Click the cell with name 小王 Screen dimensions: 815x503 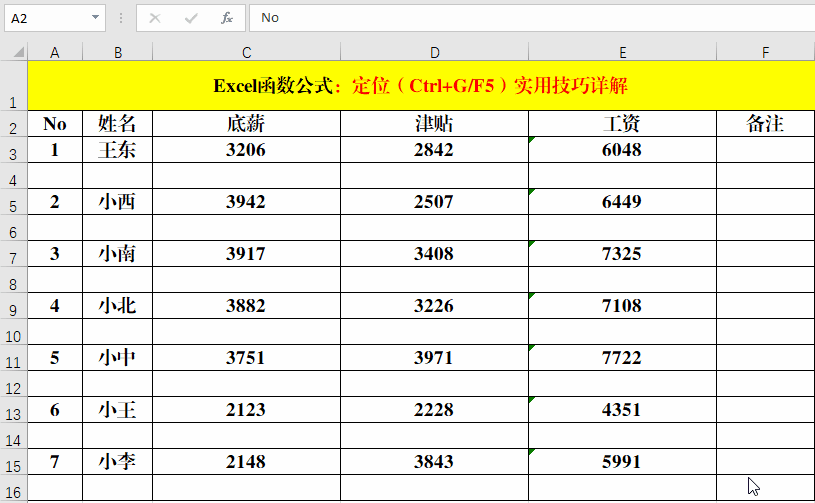coord(117,409)
